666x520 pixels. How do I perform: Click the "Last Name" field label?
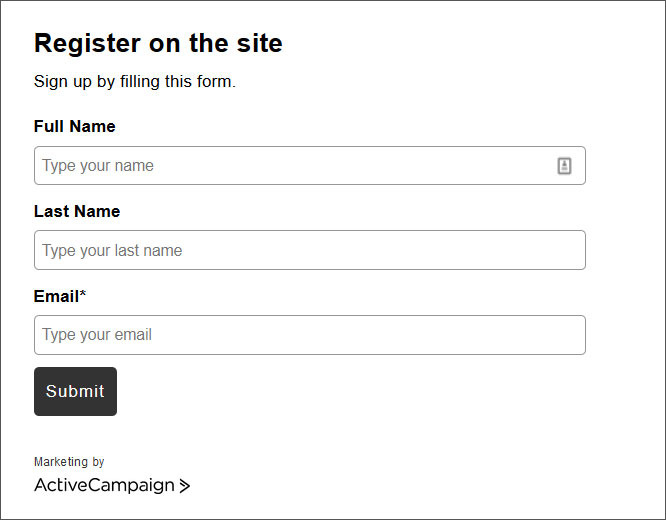[77, 211]
